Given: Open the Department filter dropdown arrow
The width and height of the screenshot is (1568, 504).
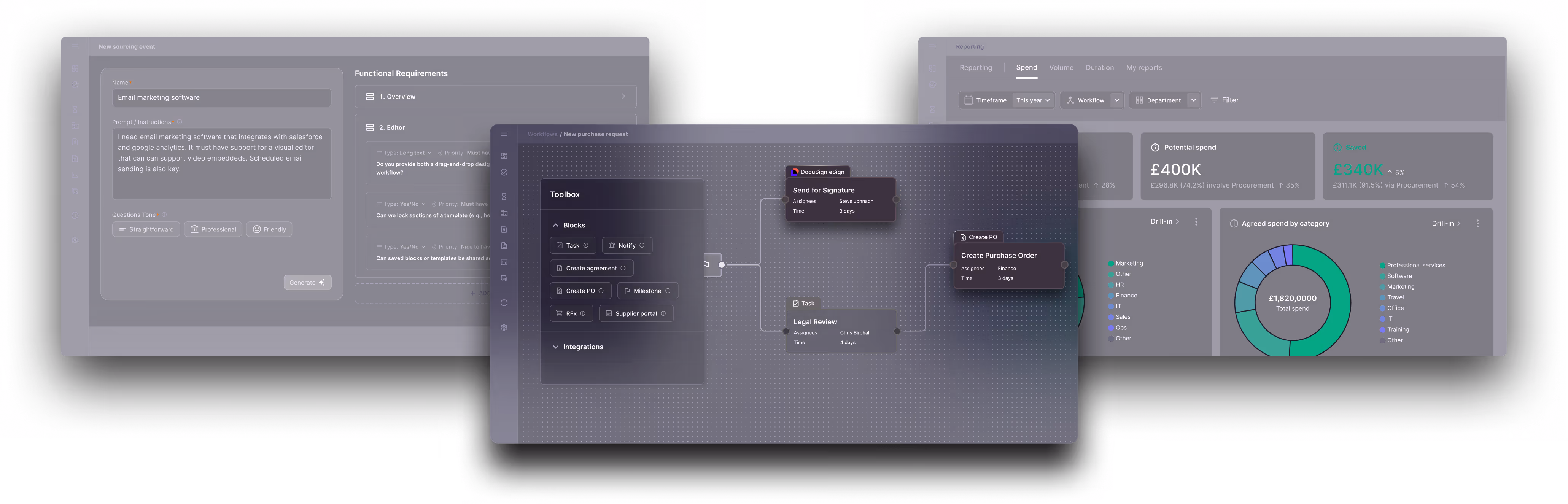Looking at the screenshot, I should 1194,100.
